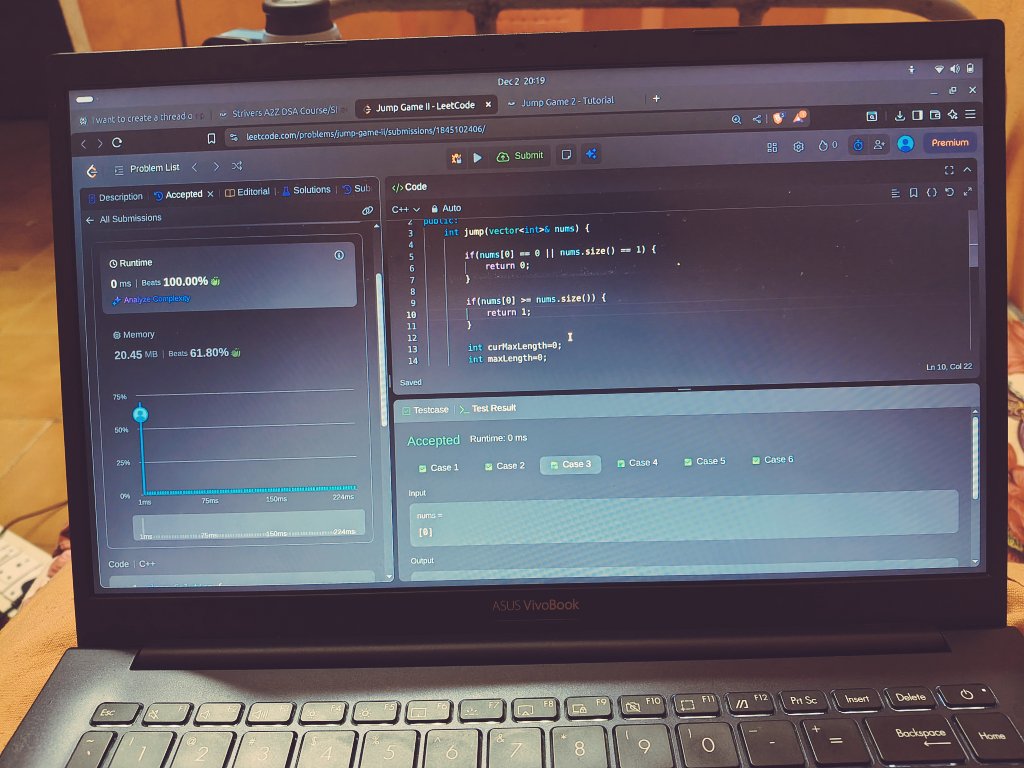Pick a random problem shuffle icon

tap(236, 166)
